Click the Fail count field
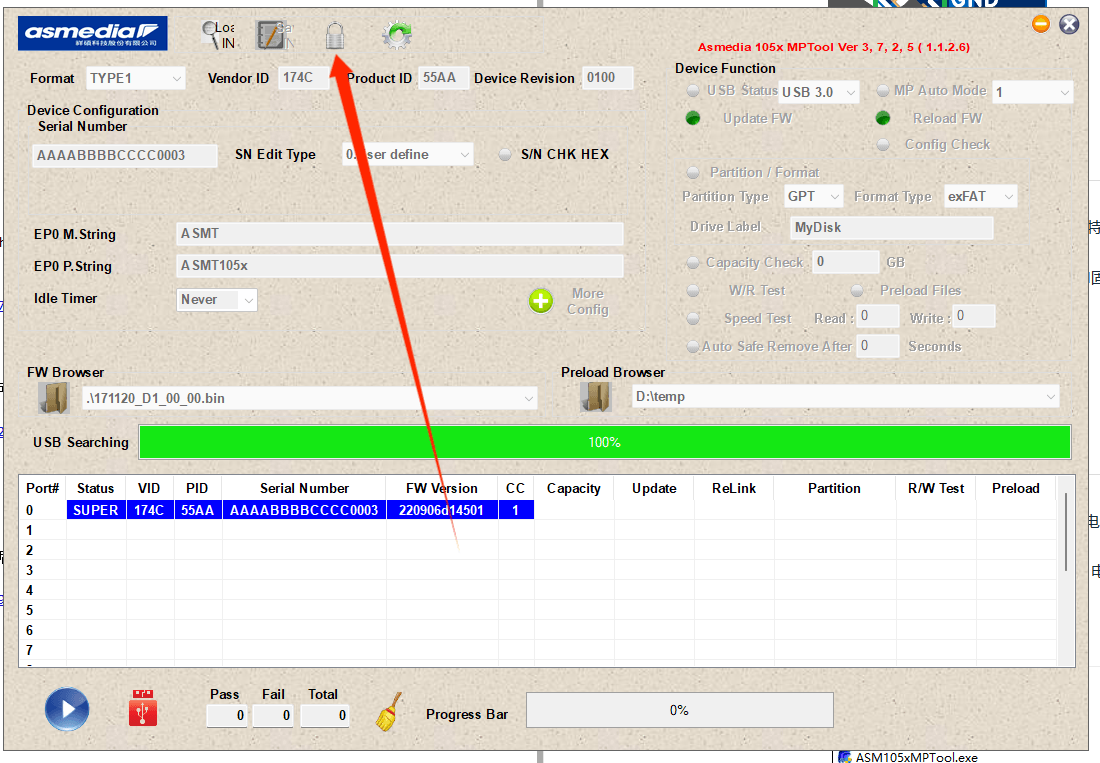The image size is (1100, 763). (x=273, y=715)
